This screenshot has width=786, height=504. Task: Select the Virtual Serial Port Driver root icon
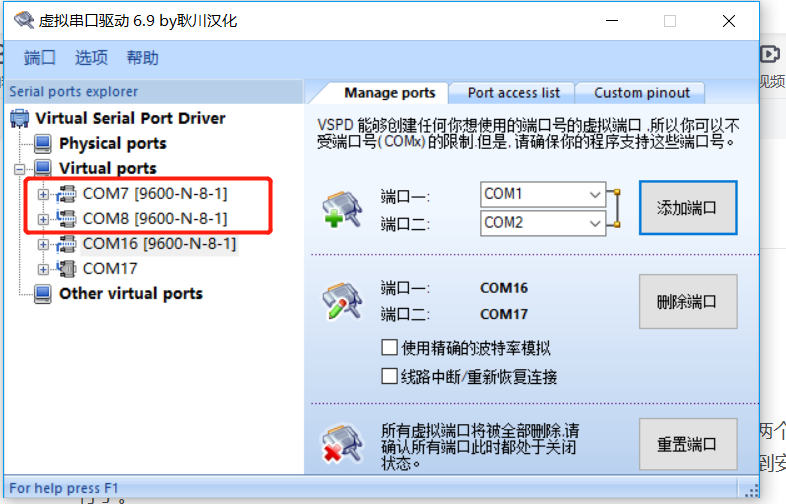coord(20,118)
